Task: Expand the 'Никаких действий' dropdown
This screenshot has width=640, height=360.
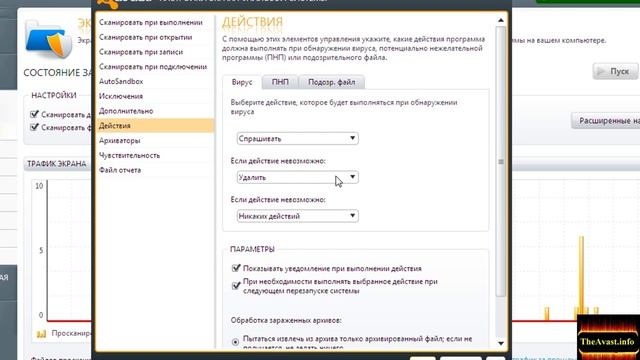Action: coord(298,216)
